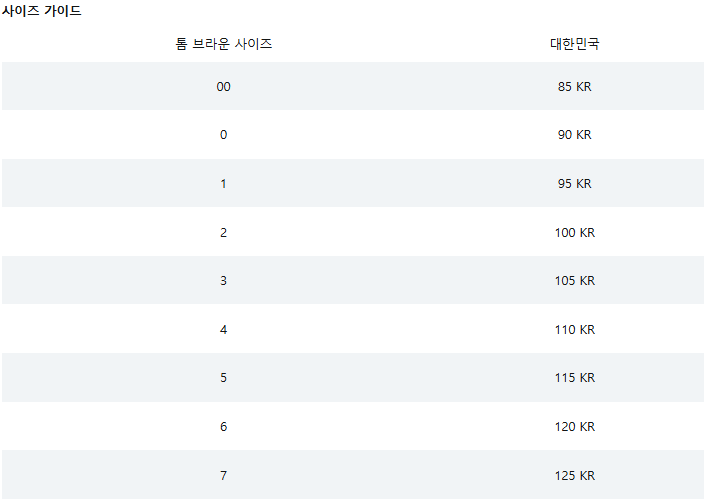Select size 2 cell

click(x=224, y=233)
